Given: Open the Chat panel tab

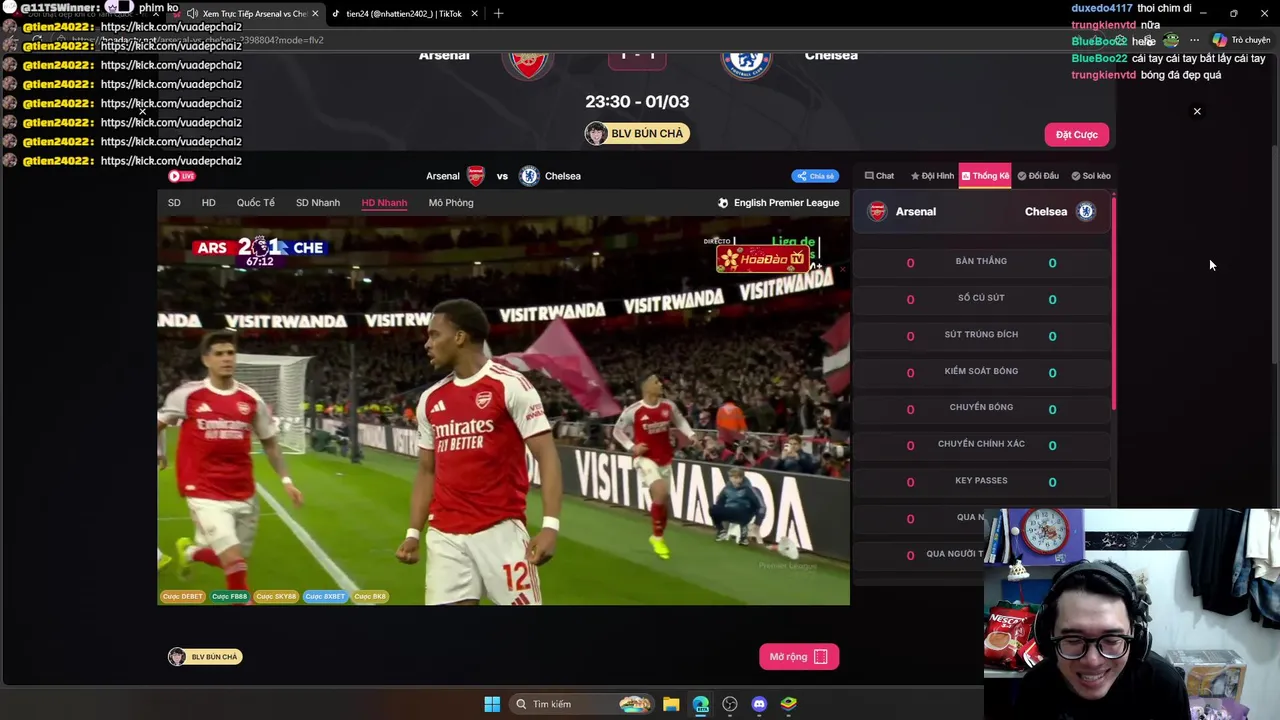Looking at the screenshot, I should tap(880, 176).
